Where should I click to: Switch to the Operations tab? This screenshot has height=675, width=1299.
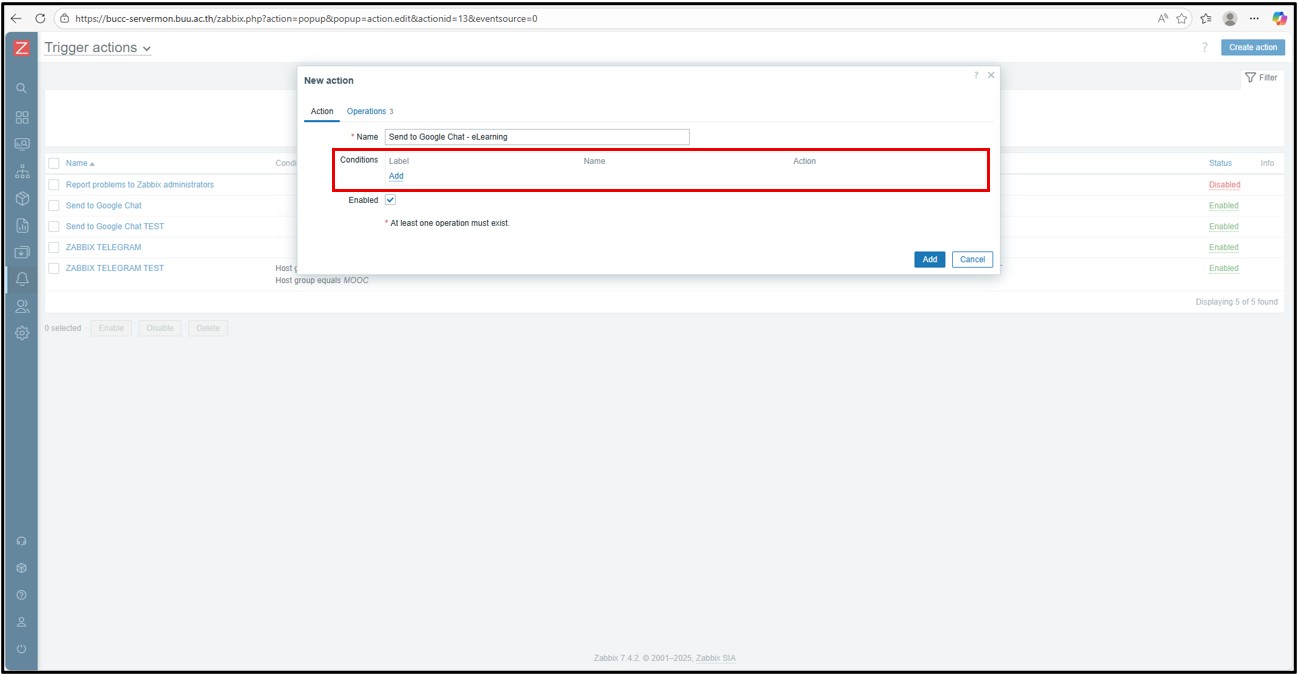click(369, 111)
